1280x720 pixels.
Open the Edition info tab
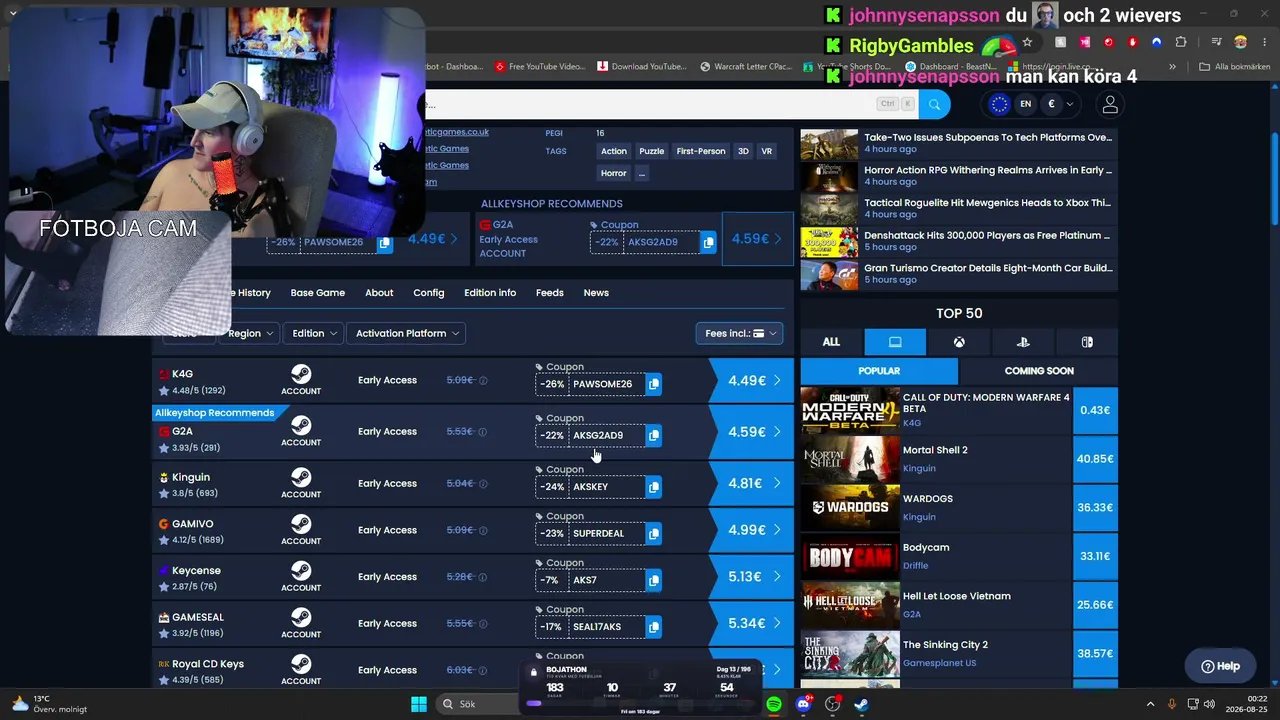490,293
